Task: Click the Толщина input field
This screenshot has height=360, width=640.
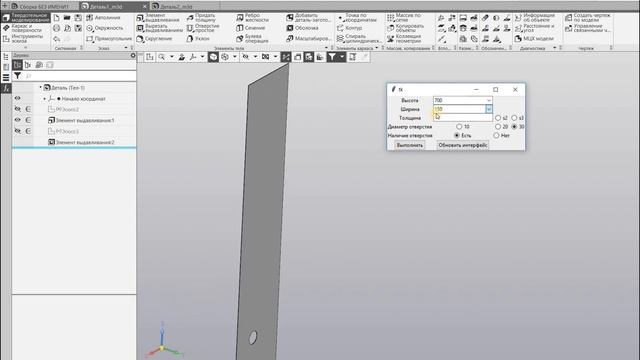Action: pos(462,118)
